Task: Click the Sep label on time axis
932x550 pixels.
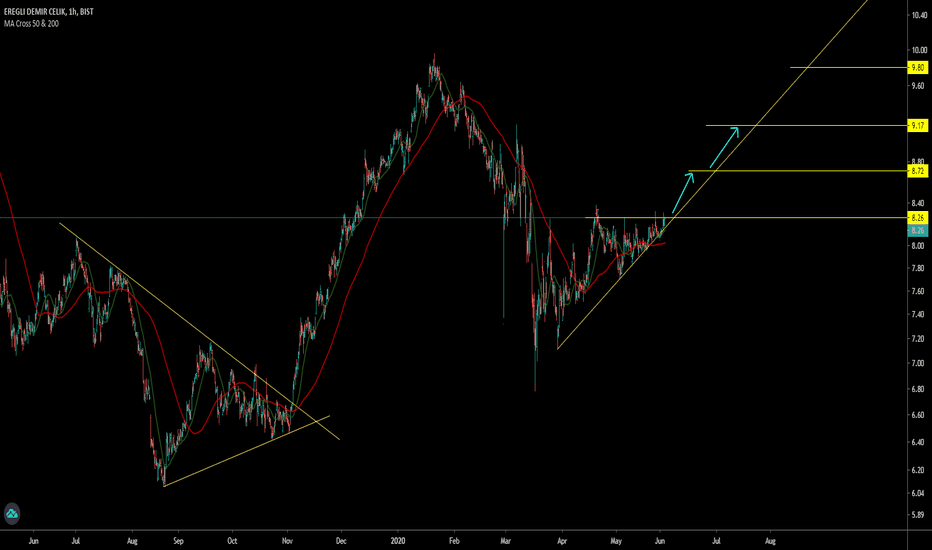Action: (x=178, y=541)
